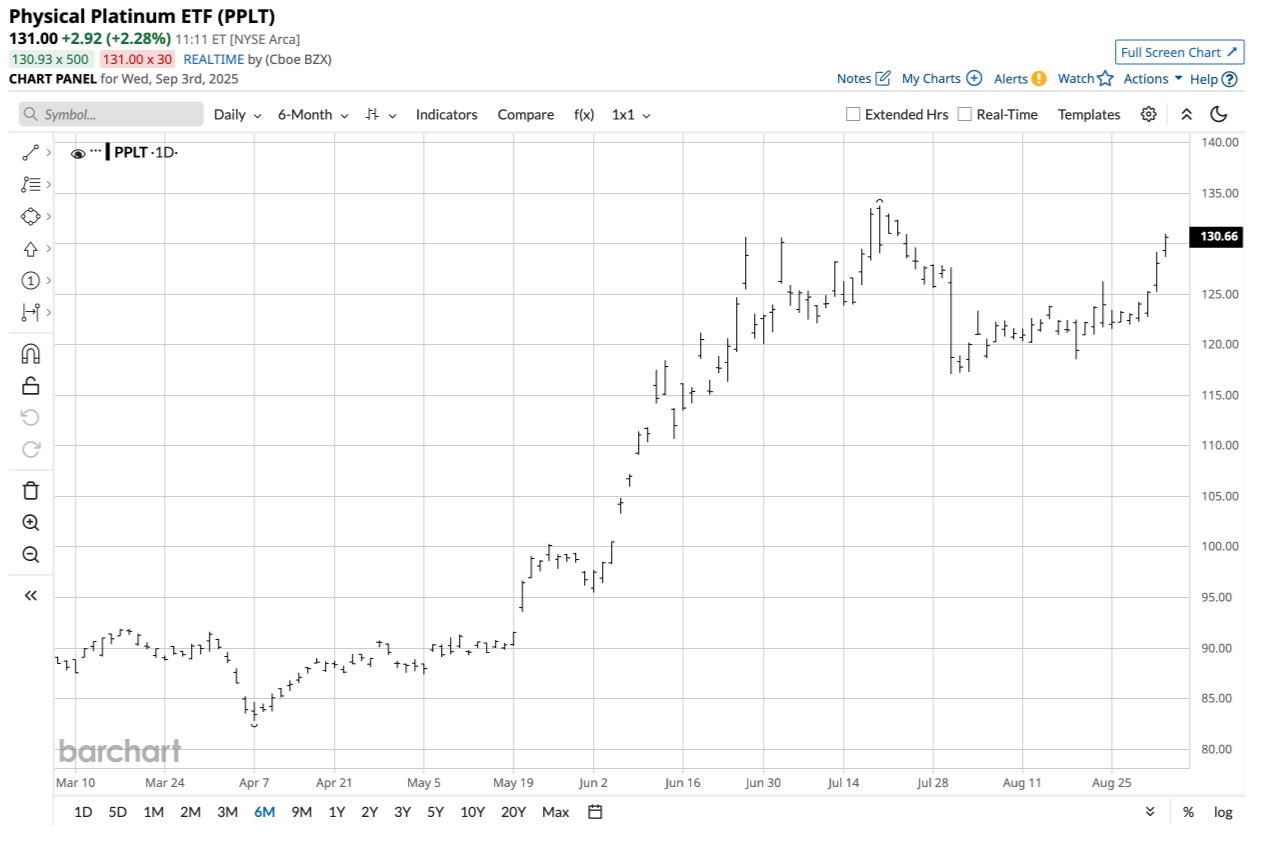Open the Indicators menu
The width and height of the screenshot is (1263, 864).
pos(446,114)
